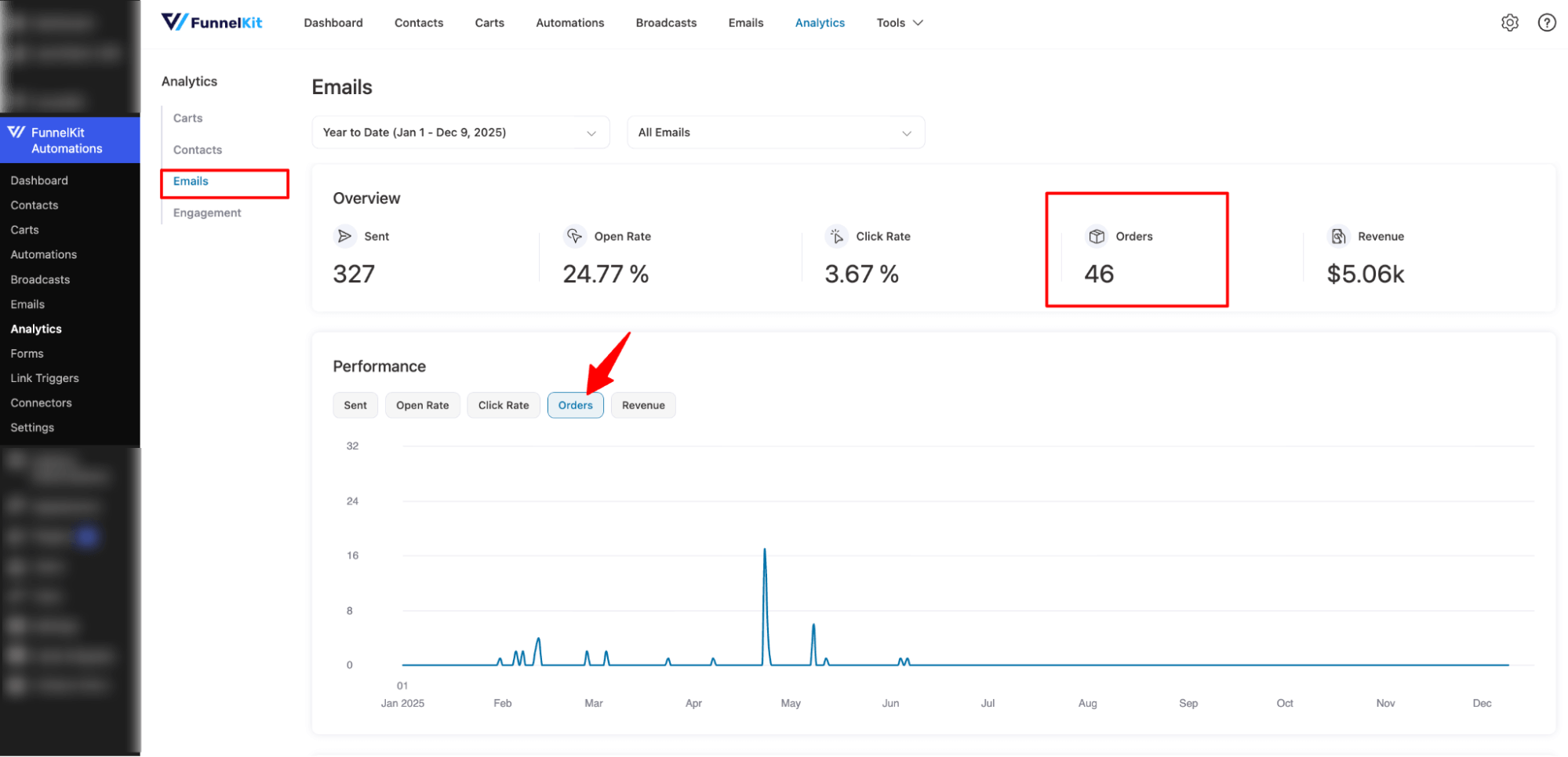Expand the Tools menu
This screenshot has height=757, width=1568.
coord(899,23)
